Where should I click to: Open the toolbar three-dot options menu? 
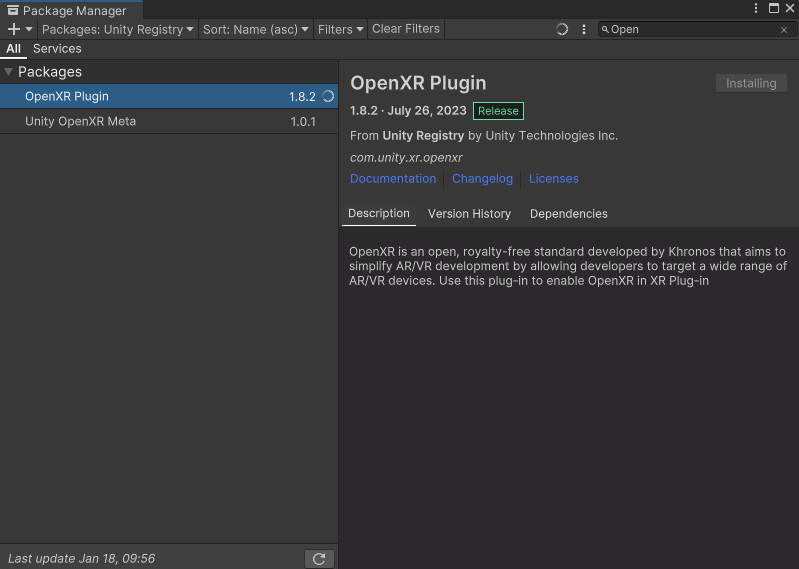point(584,30)
